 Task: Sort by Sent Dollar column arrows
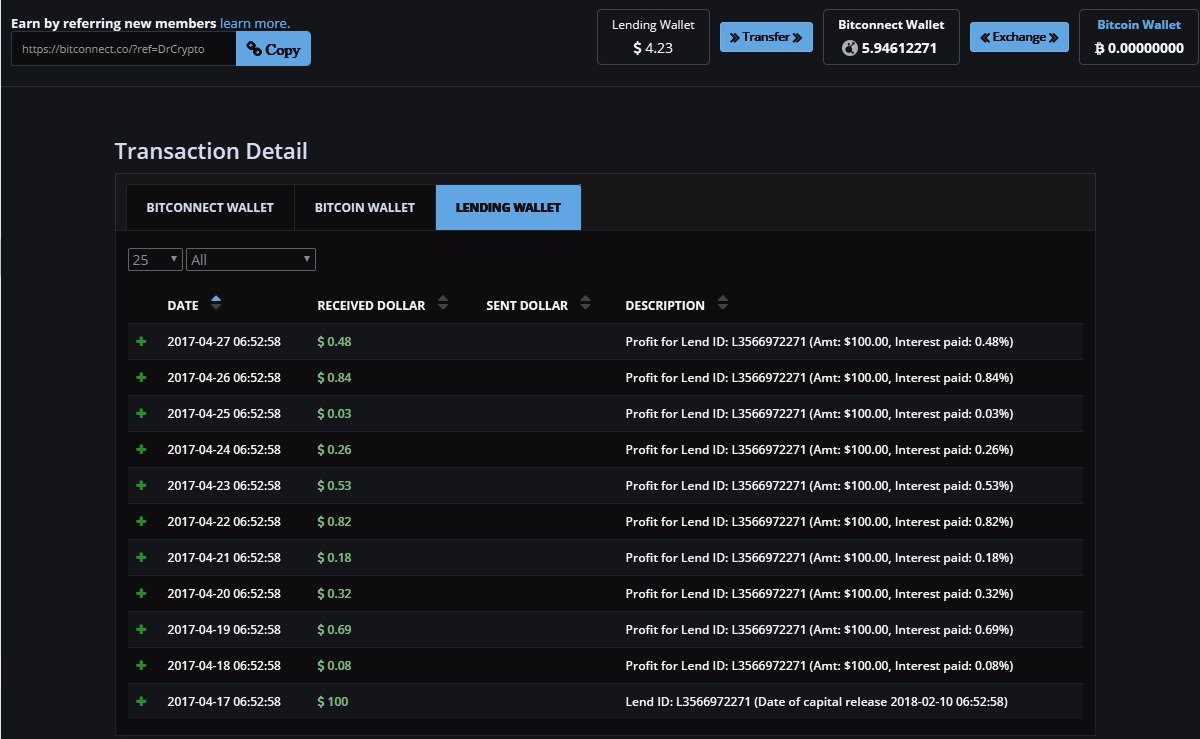click(585, 304)
